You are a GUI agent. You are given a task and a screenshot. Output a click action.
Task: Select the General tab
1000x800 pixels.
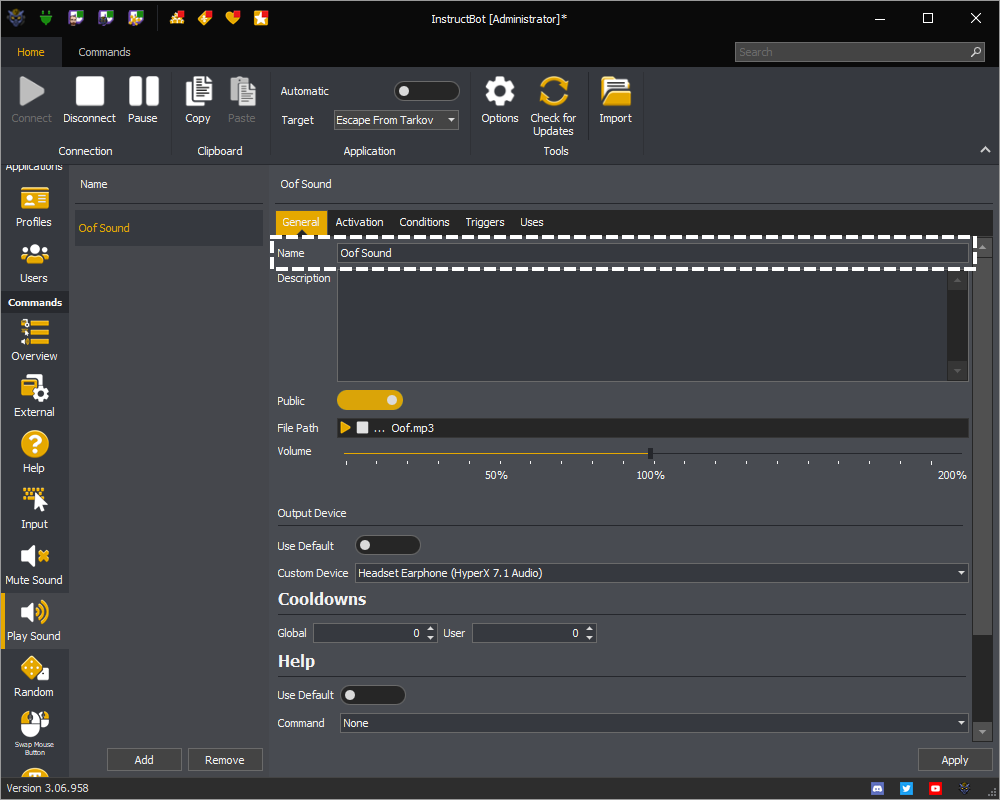pos(301,222)
